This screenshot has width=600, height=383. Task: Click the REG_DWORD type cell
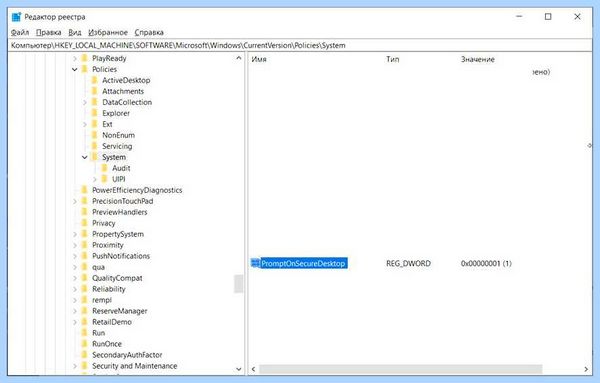[x=408, y=264]
